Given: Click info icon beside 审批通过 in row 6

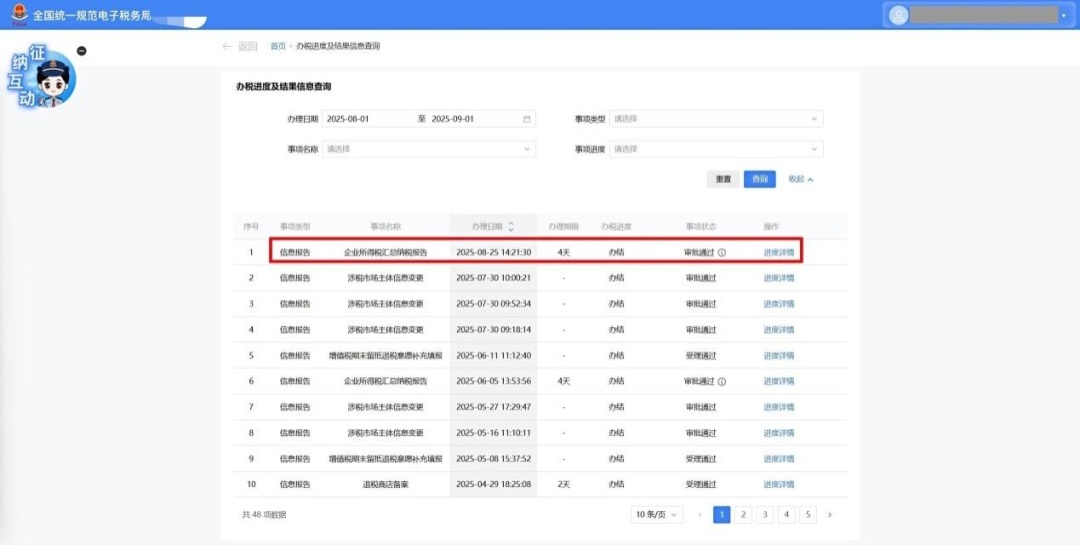Looking at the screenshot, I should (722, 381).
